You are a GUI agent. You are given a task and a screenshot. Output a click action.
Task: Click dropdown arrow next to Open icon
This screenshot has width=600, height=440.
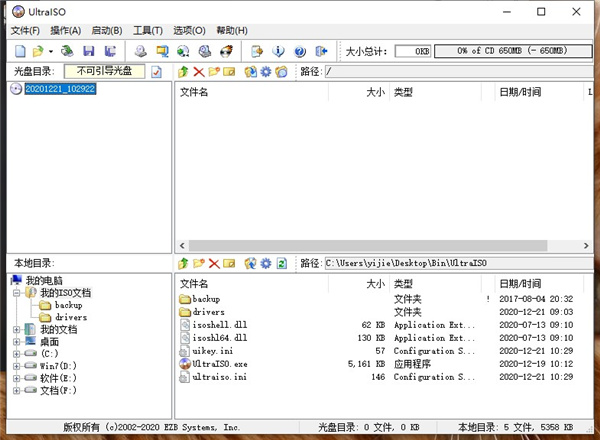coord(51,50)
